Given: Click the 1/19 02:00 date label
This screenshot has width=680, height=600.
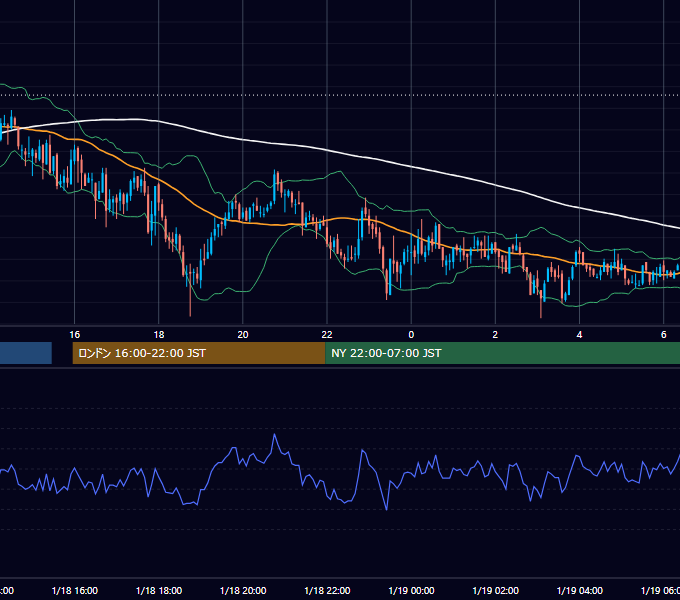Looking at the screenshot, I should (495, 590).
